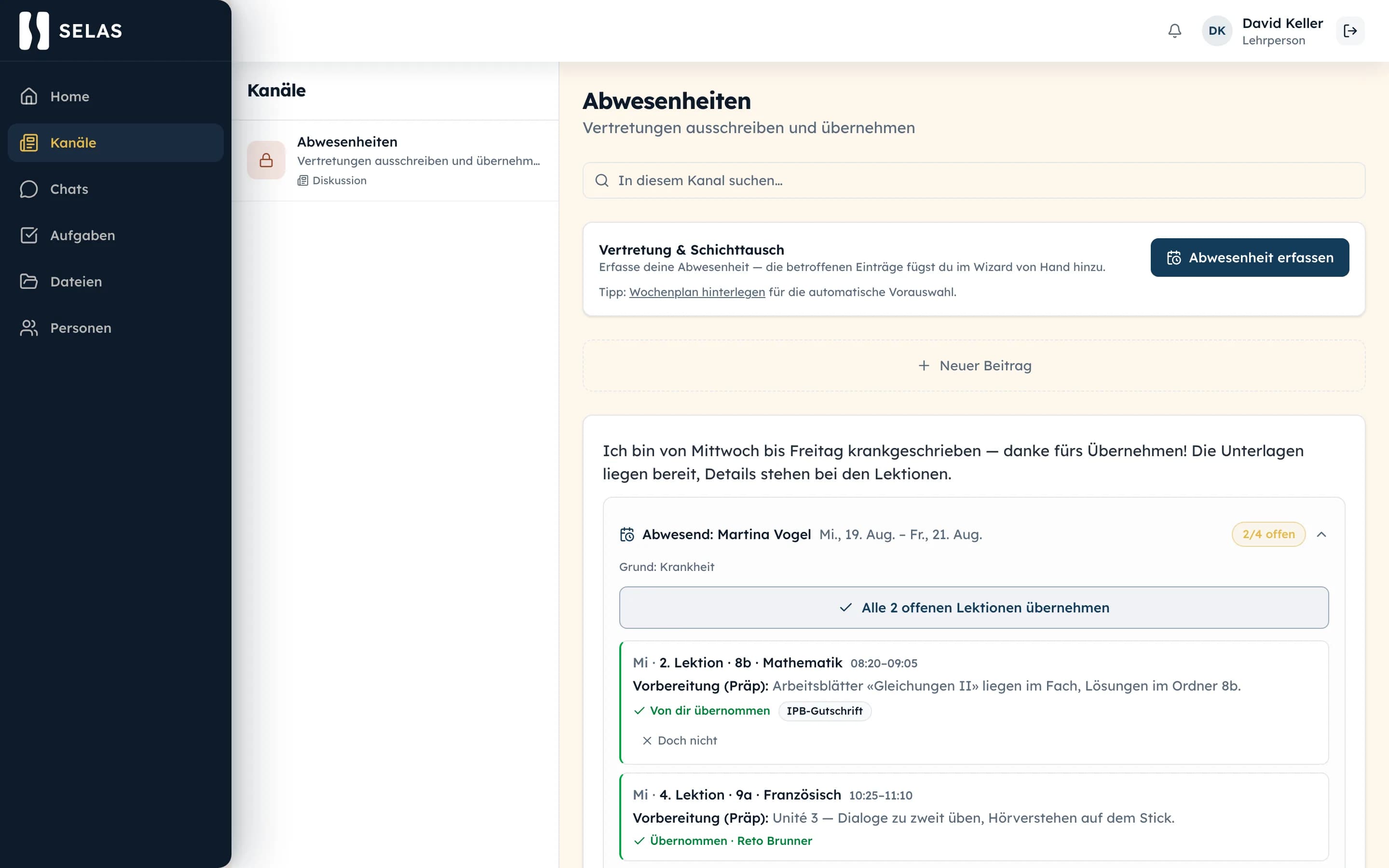
Task: Click the search magnifier icon
Action: click(x=601, y=181)
